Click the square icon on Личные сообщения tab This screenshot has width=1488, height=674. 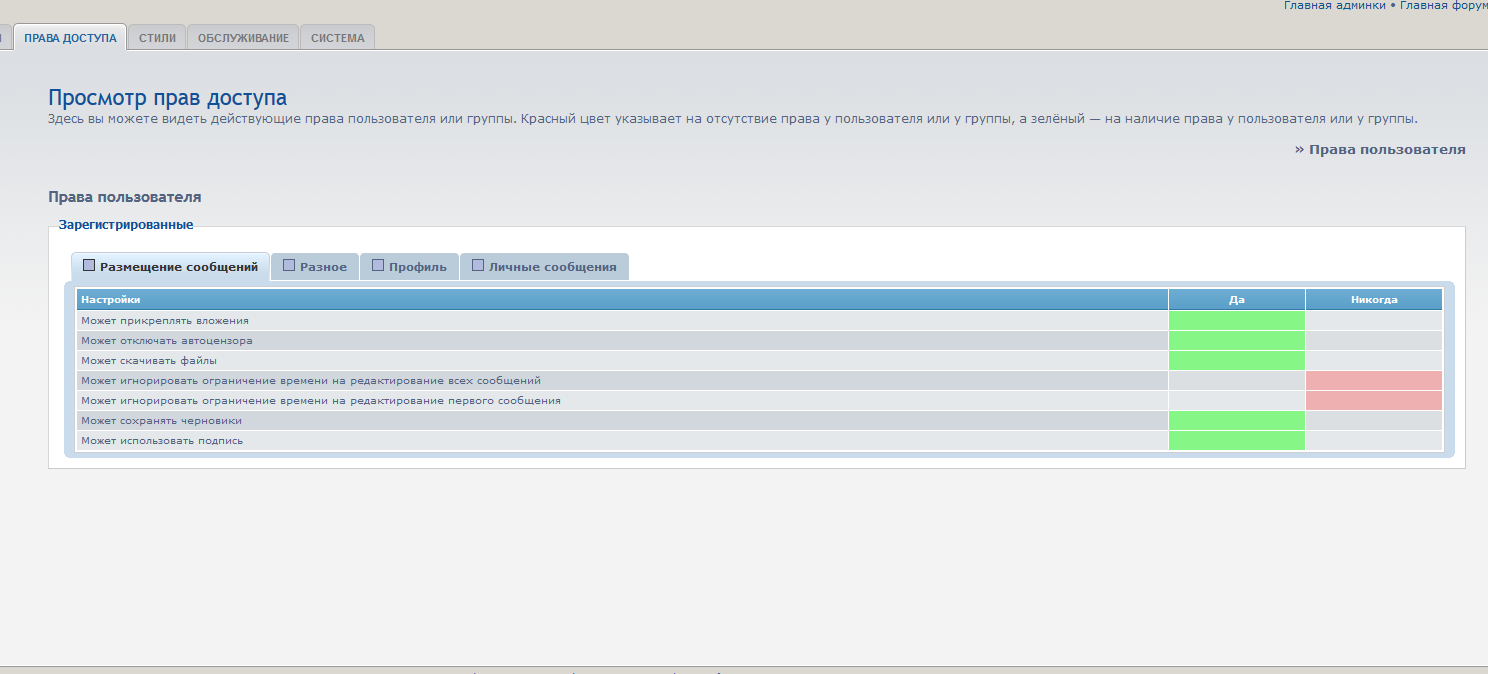tap(478, 266)
